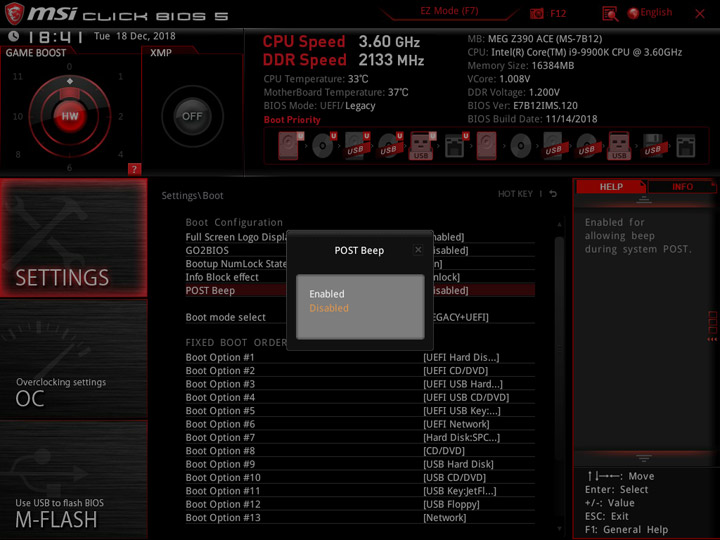Close the POST Beep dialog
This screenshot has height=540, width=720.
tap(418, 250)
